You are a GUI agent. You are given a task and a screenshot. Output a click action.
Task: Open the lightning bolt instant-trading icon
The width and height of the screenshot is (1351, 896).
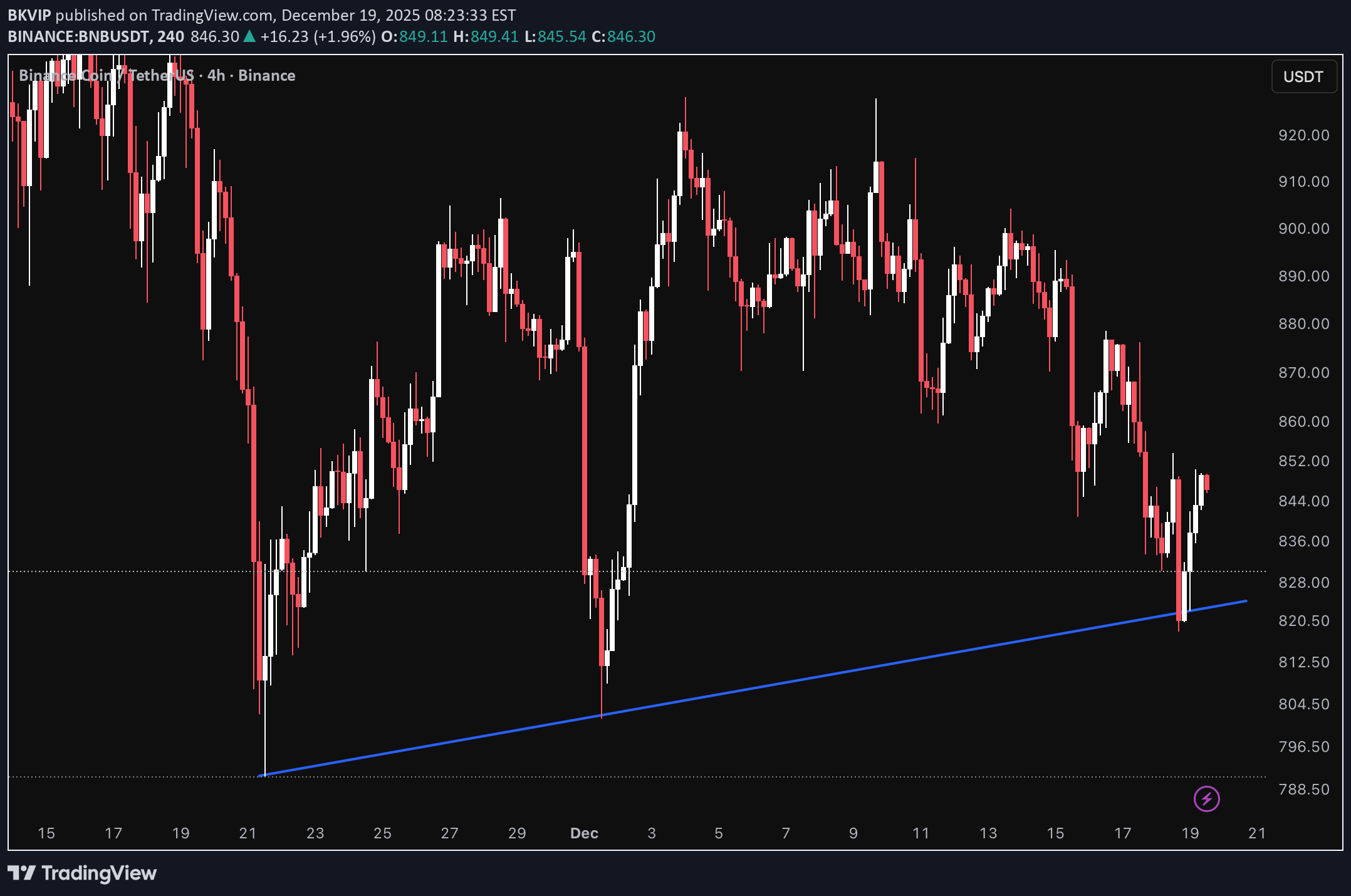click(x=1206, y=798)
